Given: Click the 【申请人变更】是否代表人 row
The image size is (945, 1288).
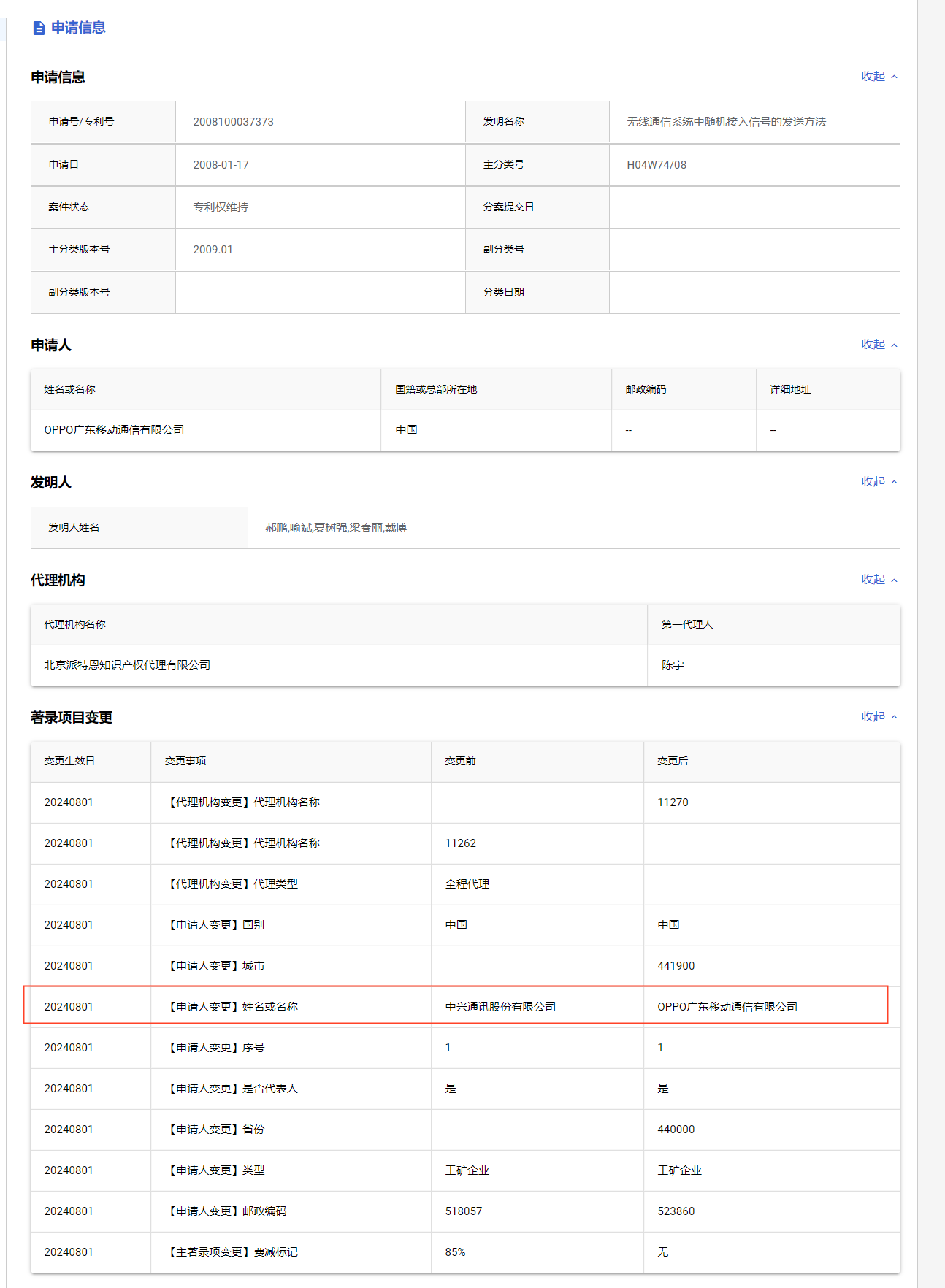Looking at the screenshot, I should (465, 1089).
